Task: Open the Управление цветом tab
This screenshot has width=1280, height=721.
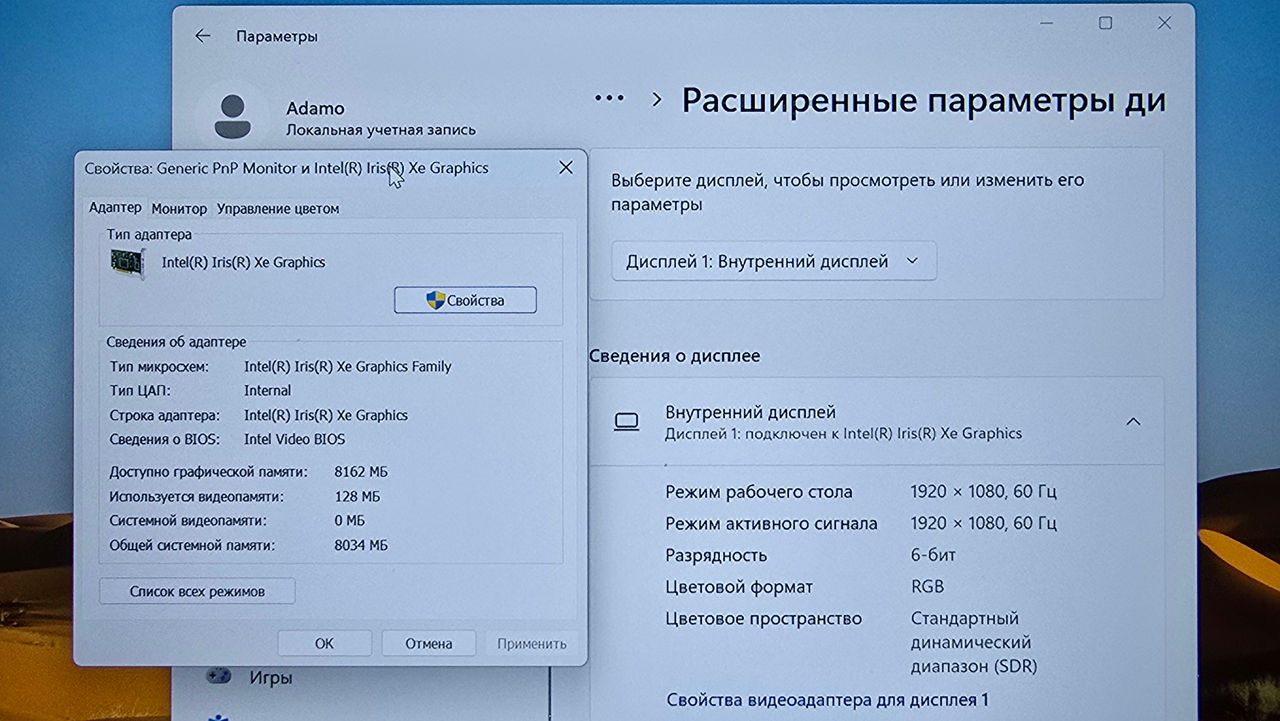Action: [x=278, y=209]
